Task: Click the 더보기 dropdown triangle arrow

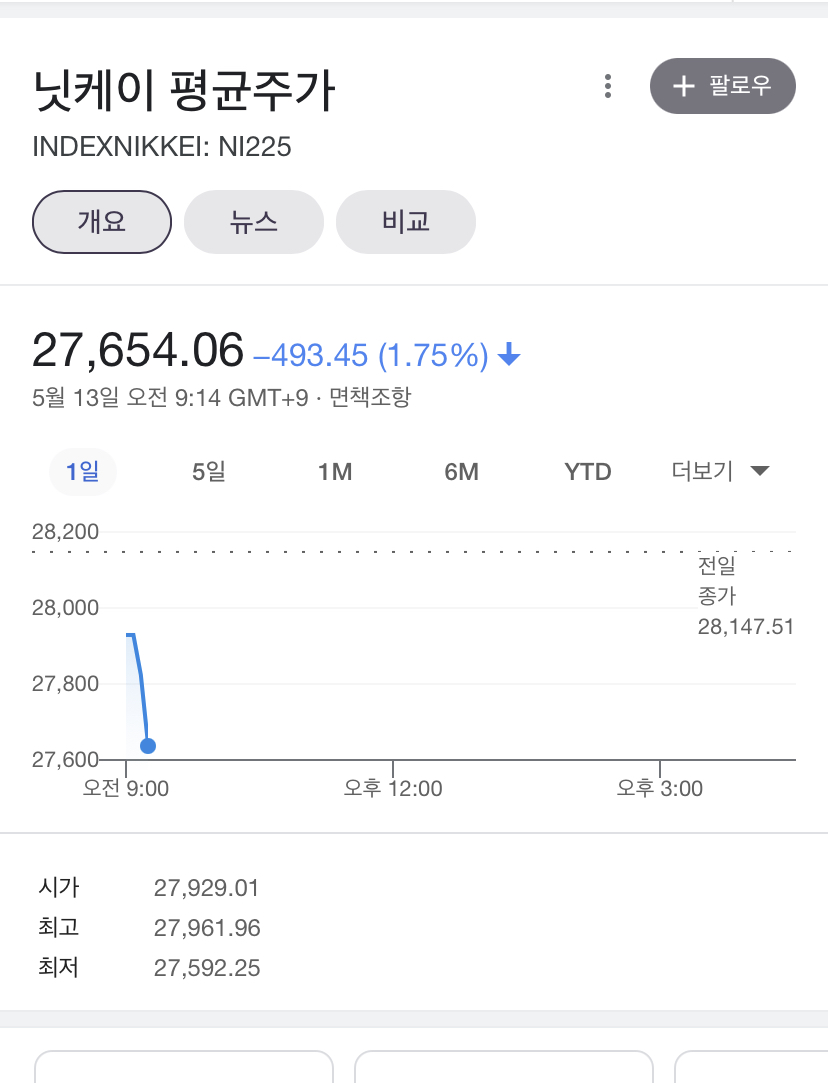Action: pos(760,472)
